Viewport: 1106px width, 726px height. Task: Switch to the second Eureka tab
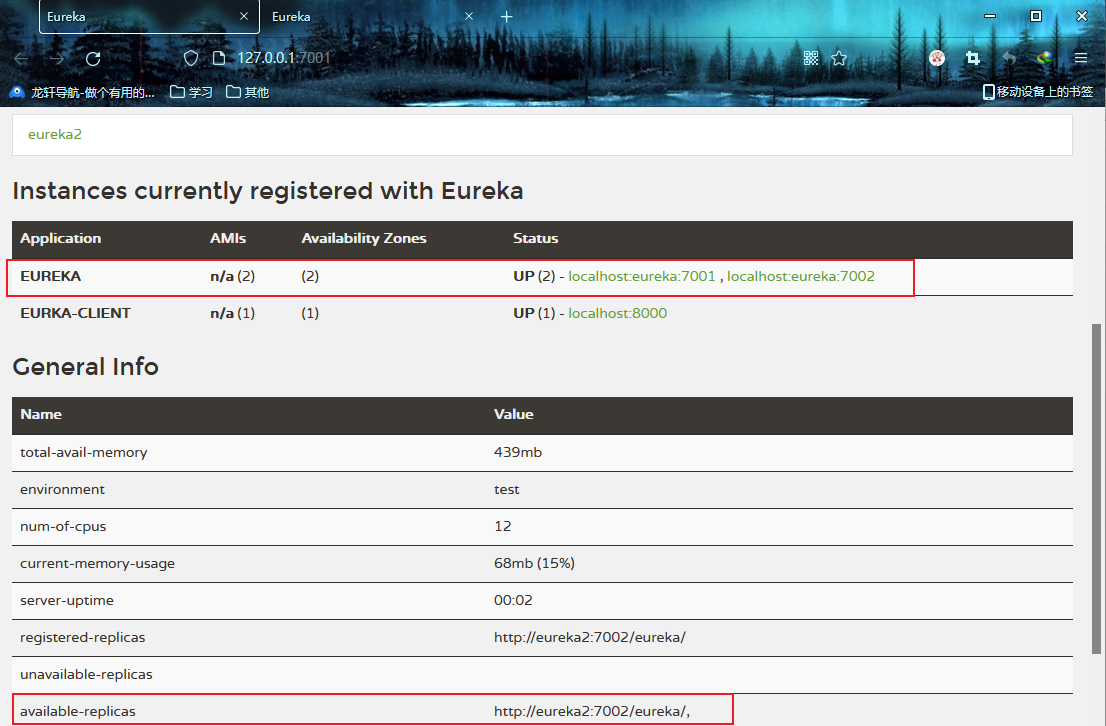coord(374,16)
